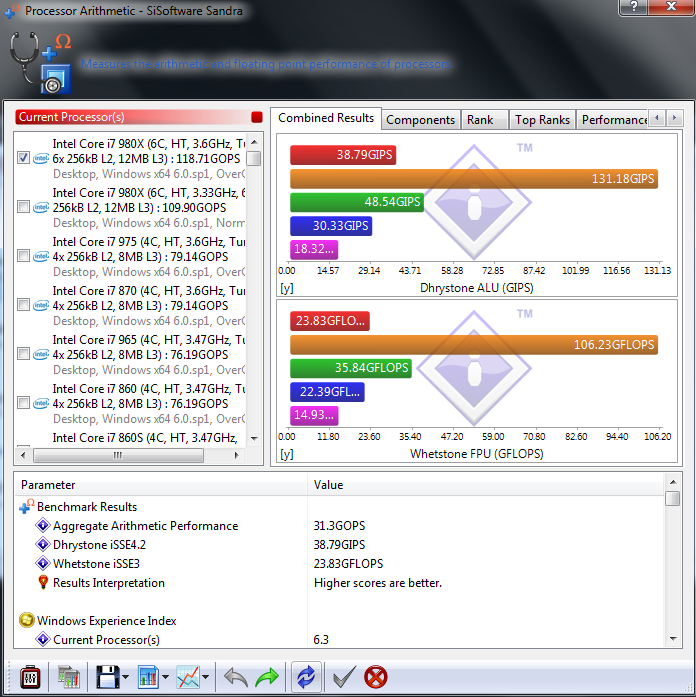
Task: Click the parameter panel scroll down arrow
Action: click(x=673, y=639)
